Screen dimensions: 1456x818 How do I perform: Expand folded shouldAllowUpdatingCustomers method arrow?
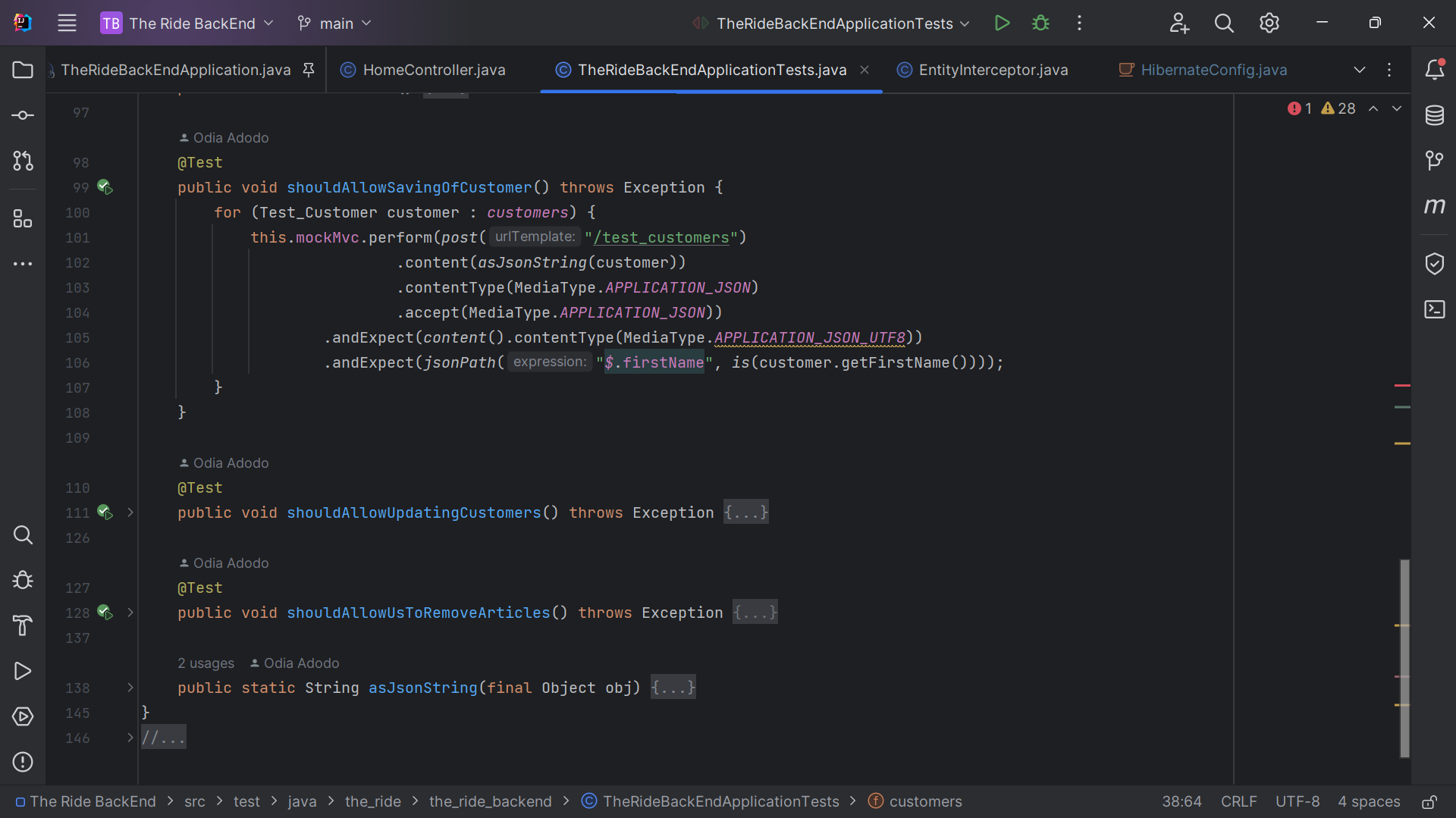coord(130,512)
